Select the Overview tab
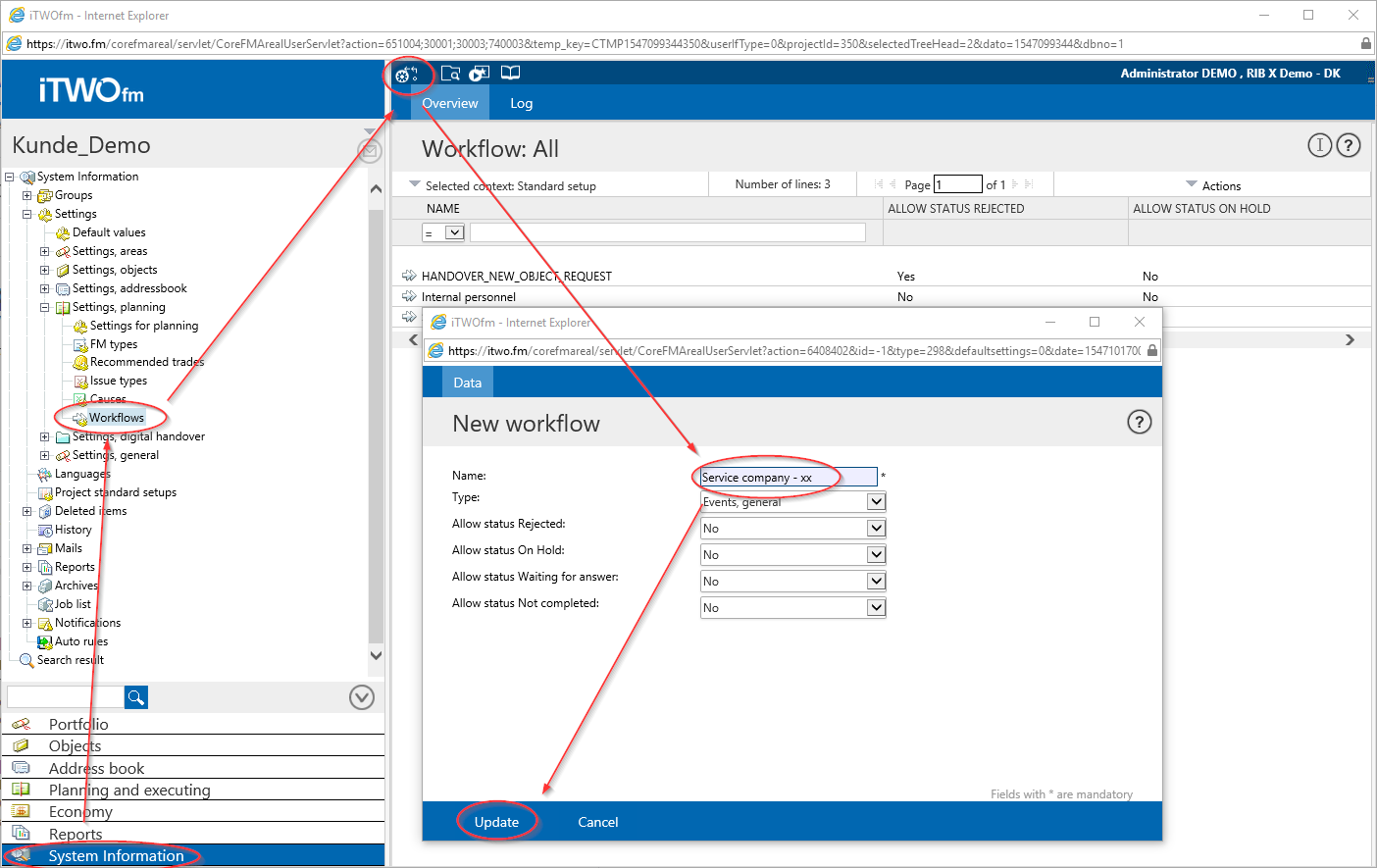 coord(450,104)
